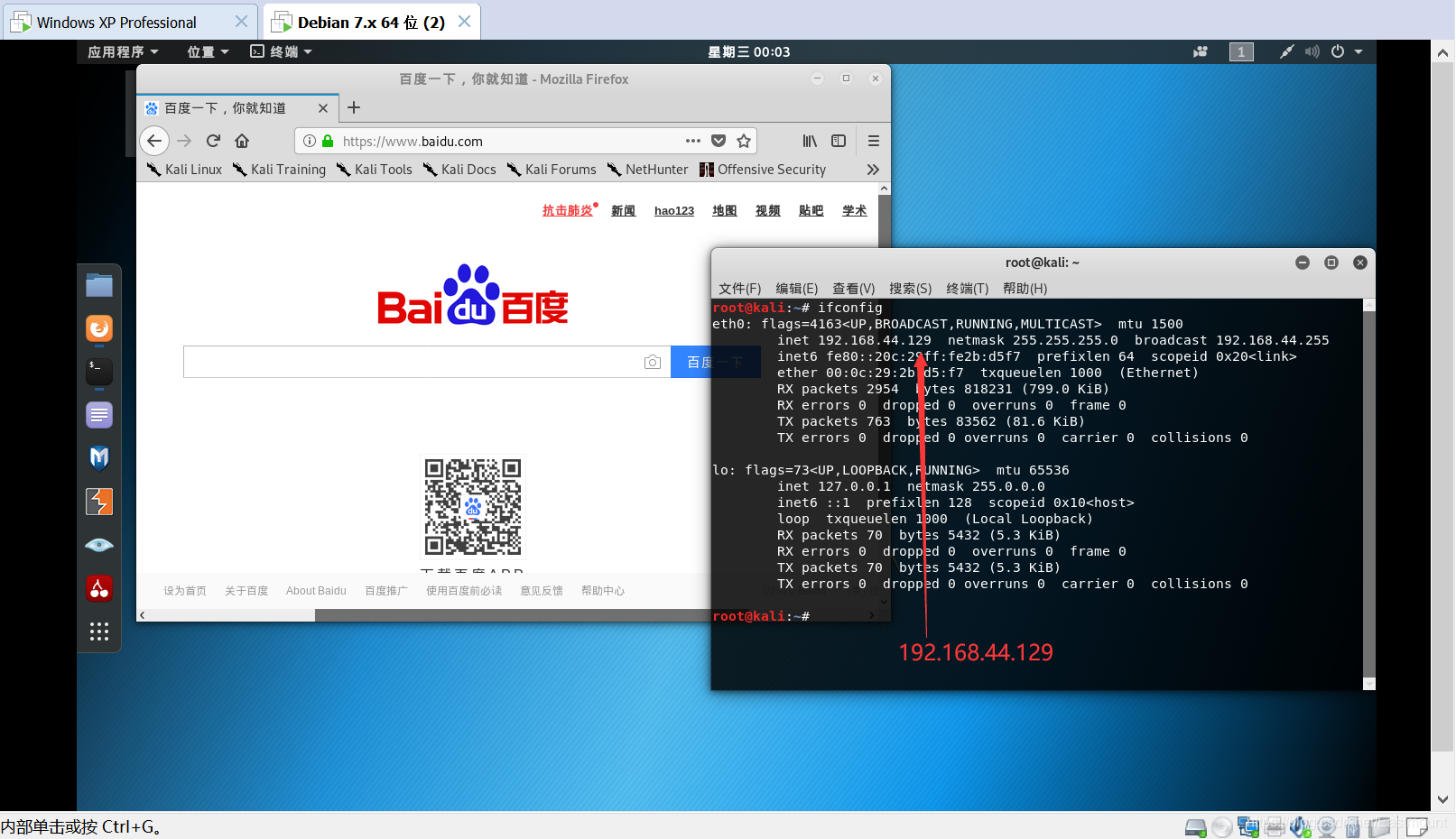Launch Firefox from the Kali dock

coord(99,328)
